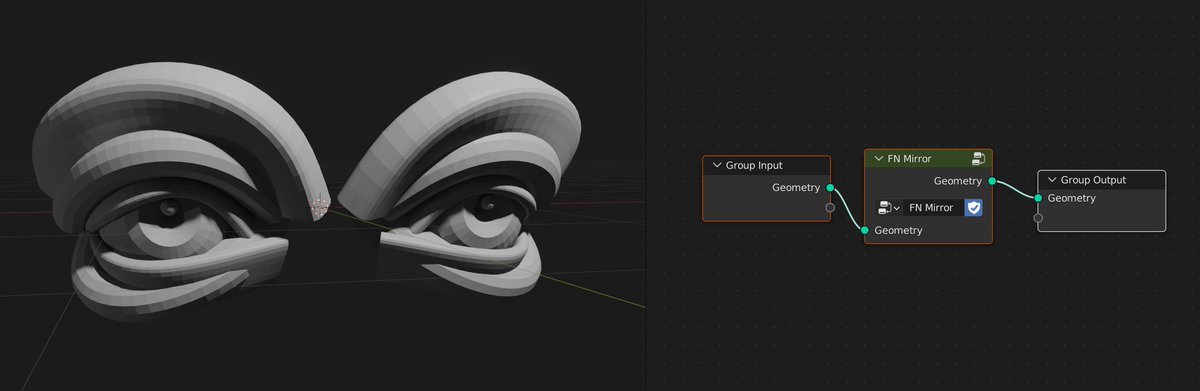Click the FN Mirror Geometry input socket

point(865,230)
